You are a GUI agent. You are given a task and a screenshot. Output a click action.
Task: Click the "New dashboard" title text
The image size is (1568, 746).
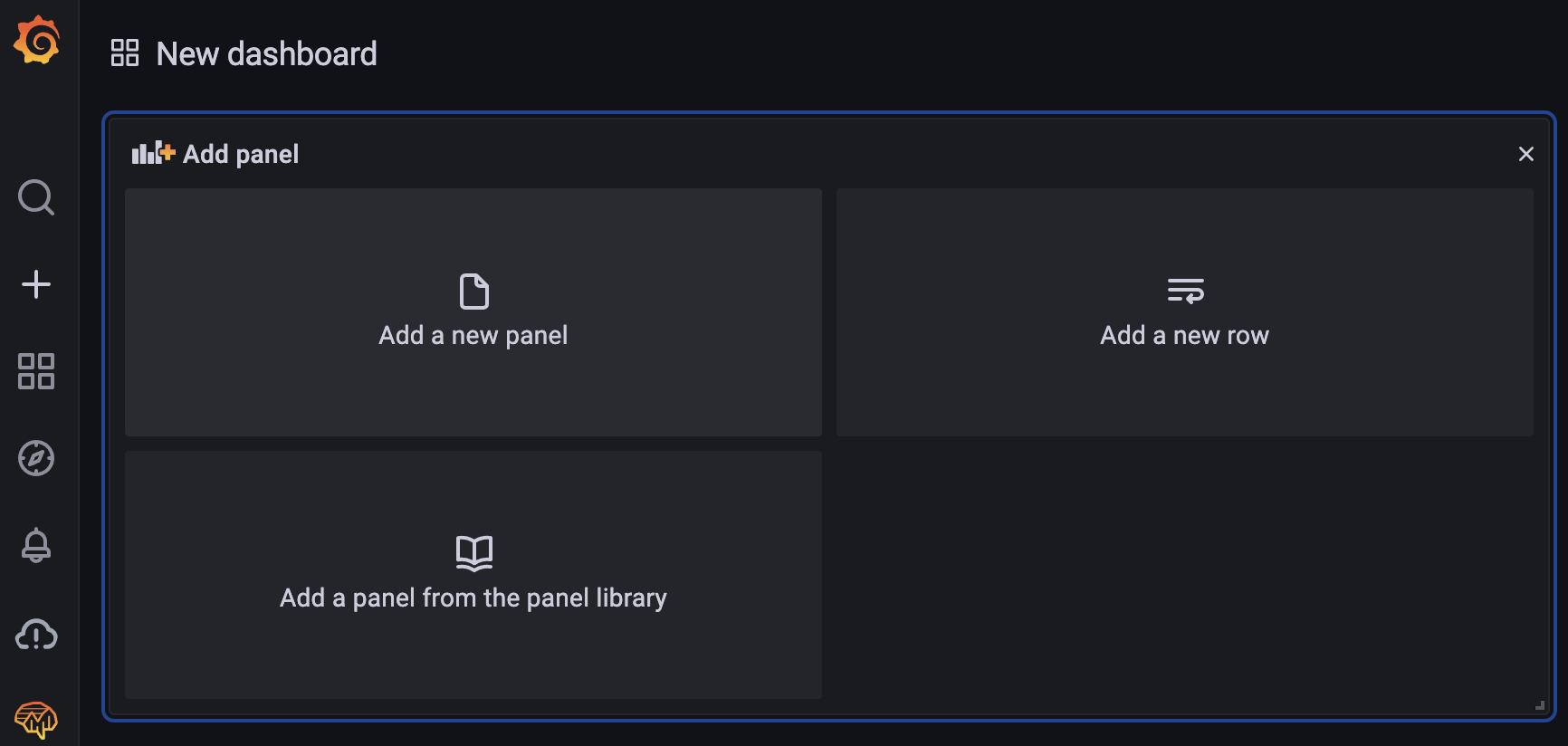266,54
